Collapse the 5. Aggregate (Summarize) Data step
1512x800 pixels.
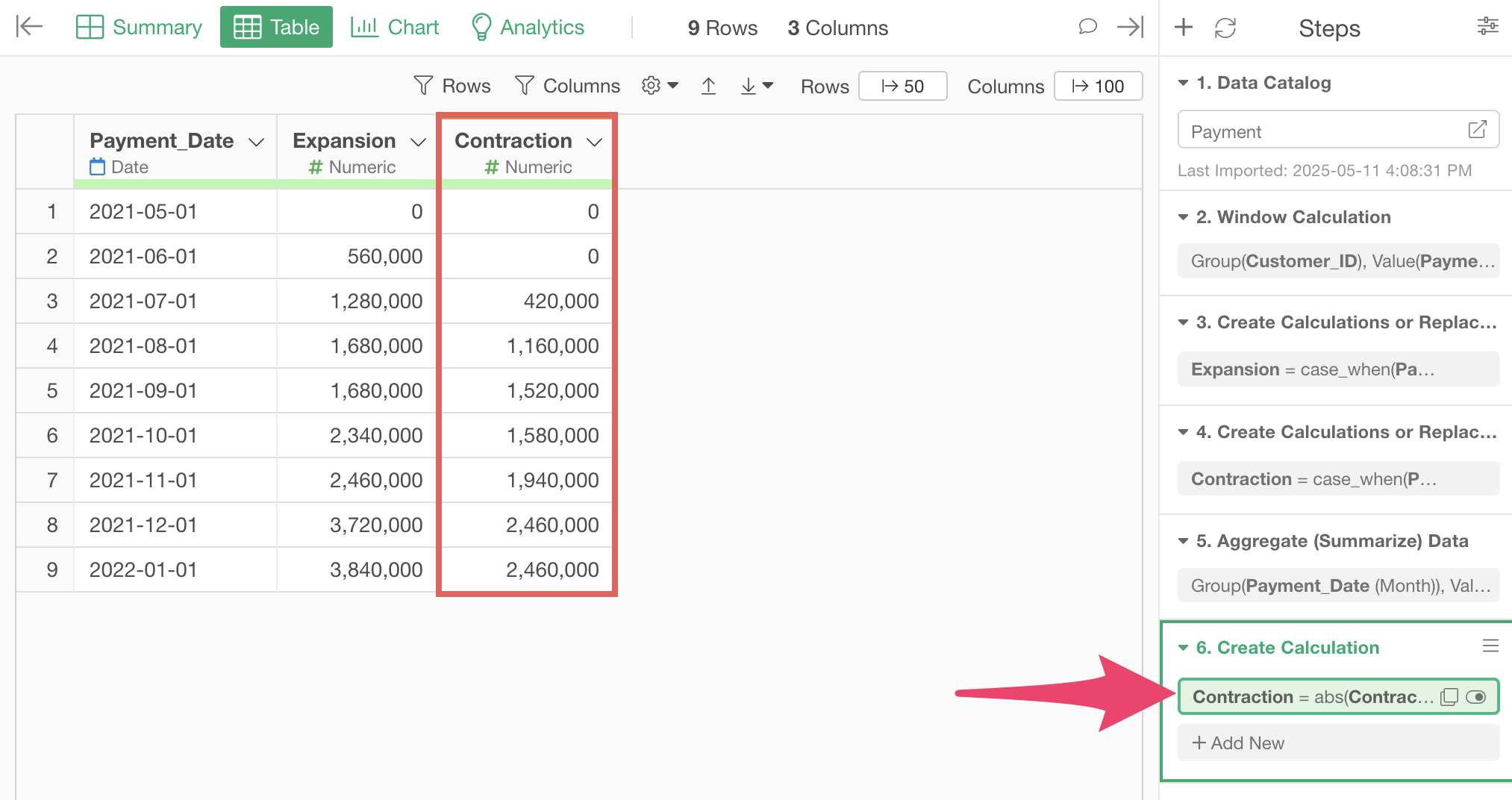click(1183, 541)
